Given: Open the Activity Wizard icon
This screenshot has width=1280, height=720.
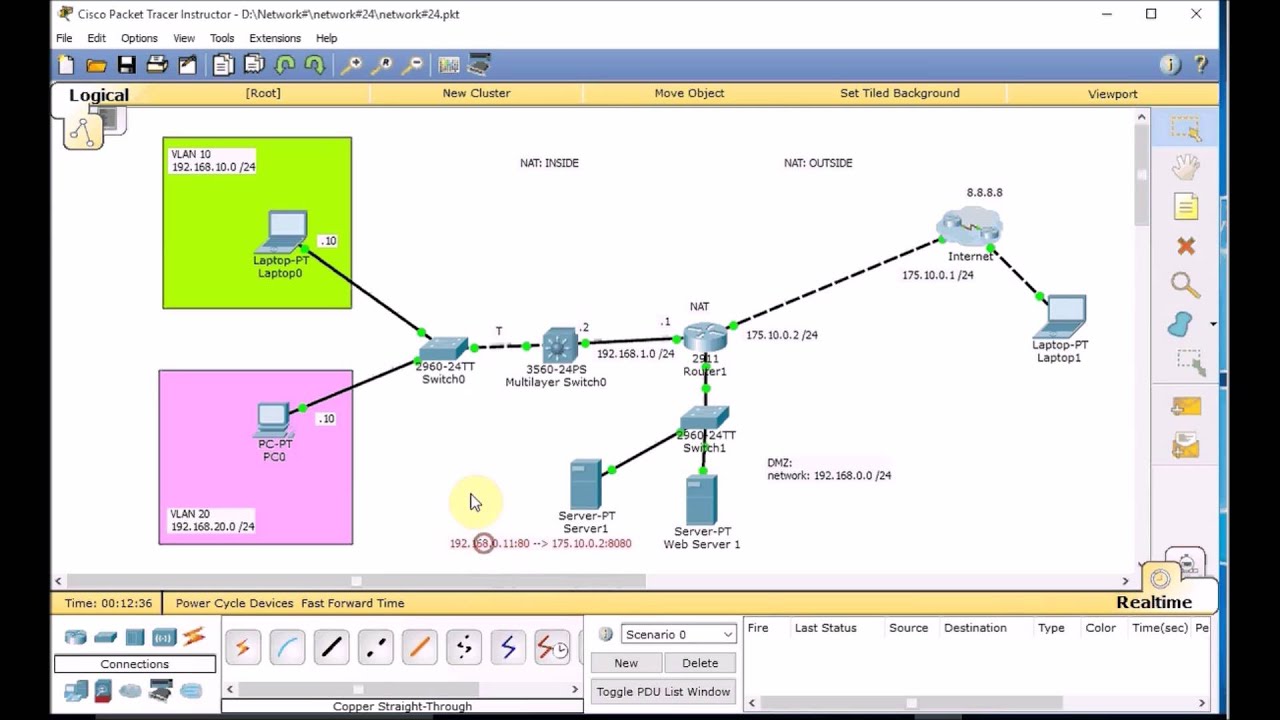Looking at the screenshot, I should pyautogui.click(x=187, y=65).
